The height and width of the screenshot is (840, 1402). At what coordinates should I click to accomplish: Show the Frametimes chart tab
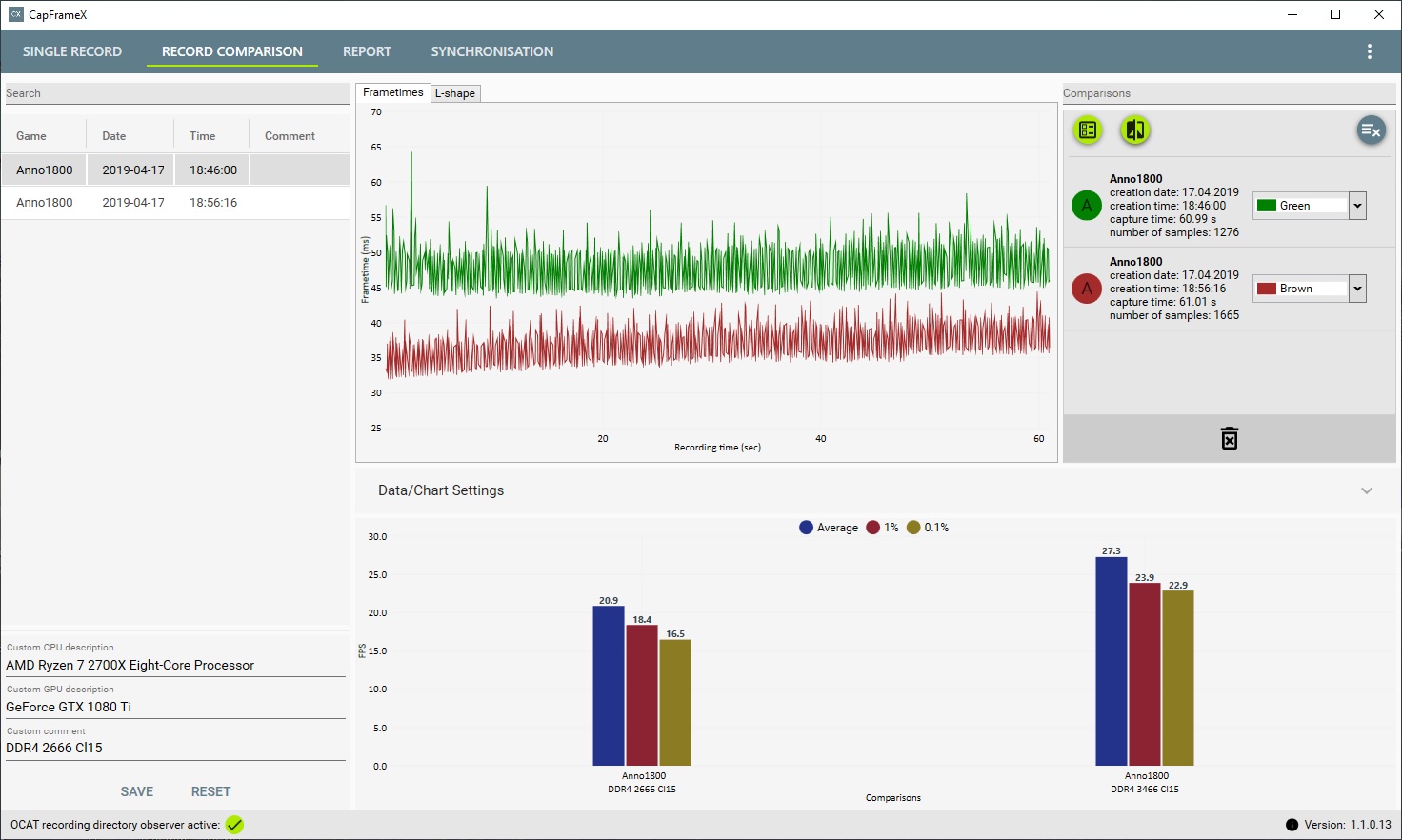pyautogui.click(x=392, y=92)
